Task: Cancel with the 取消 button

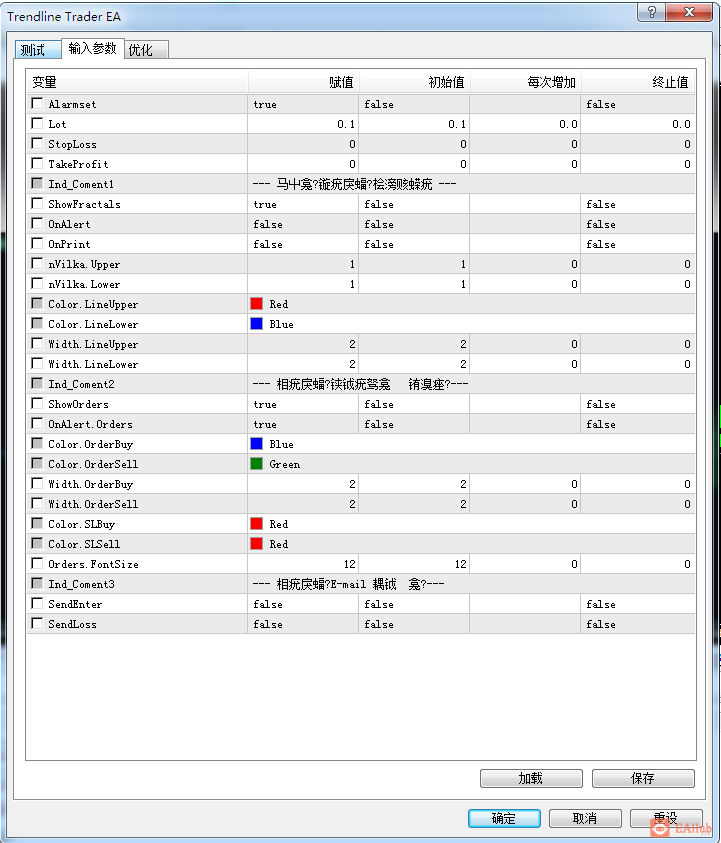Action: click(585, 818)
